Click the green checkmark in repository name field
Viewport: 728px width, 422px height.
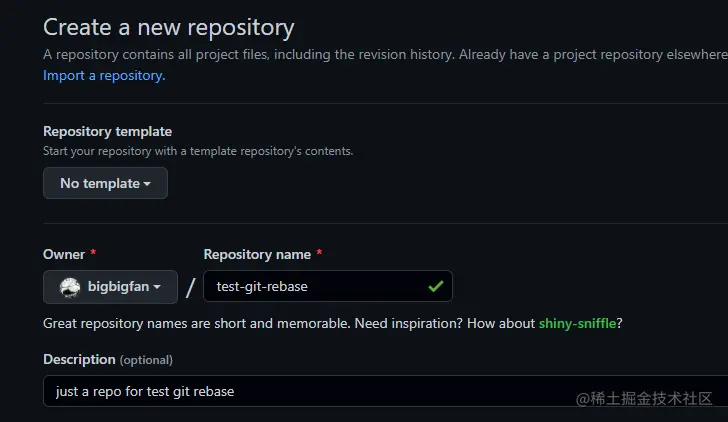click(x=436, y=286)
